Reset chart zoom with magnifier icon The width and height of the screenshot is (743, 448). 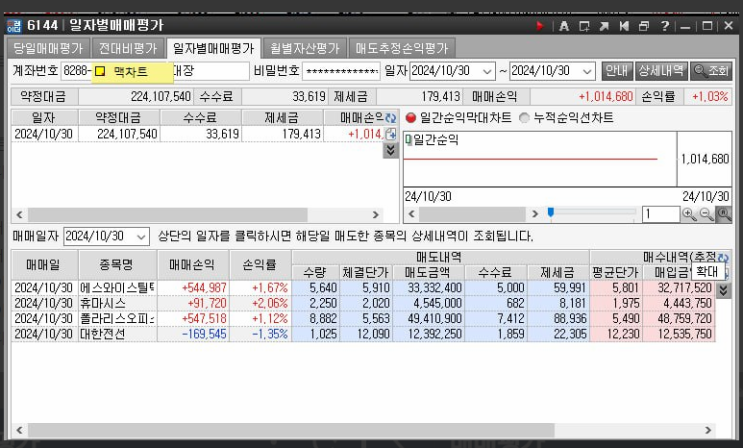click(724, 214)
